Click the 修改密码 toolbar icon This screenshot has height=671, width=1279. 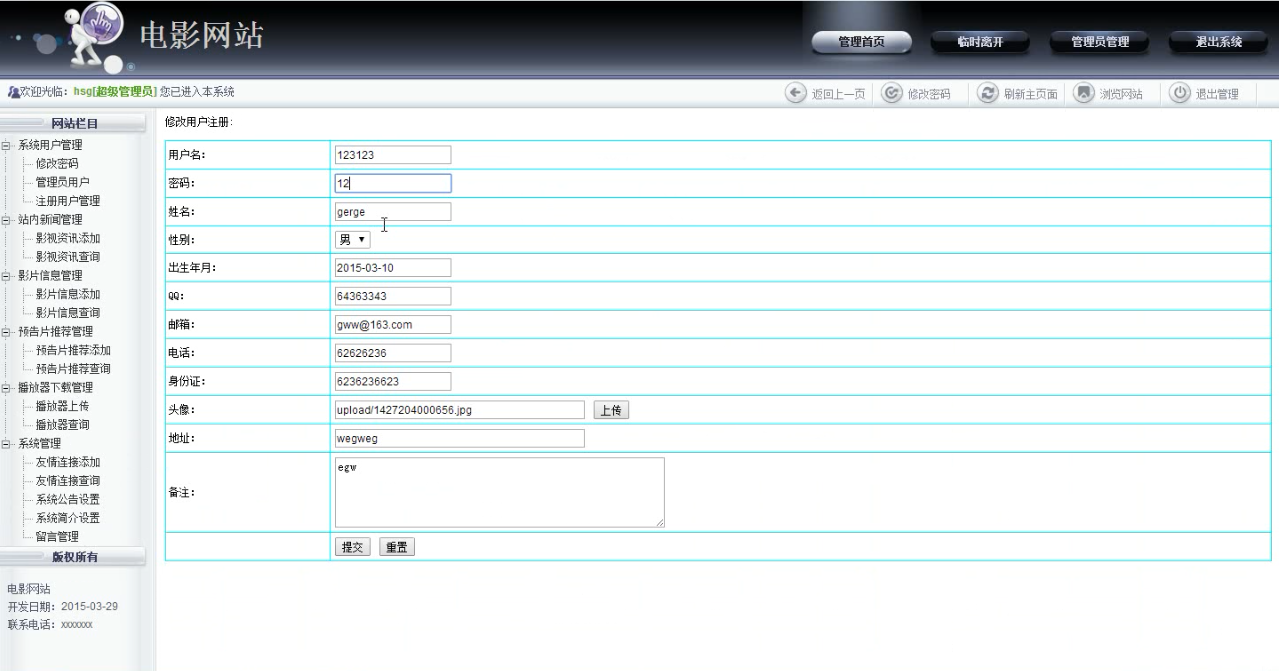891,94
